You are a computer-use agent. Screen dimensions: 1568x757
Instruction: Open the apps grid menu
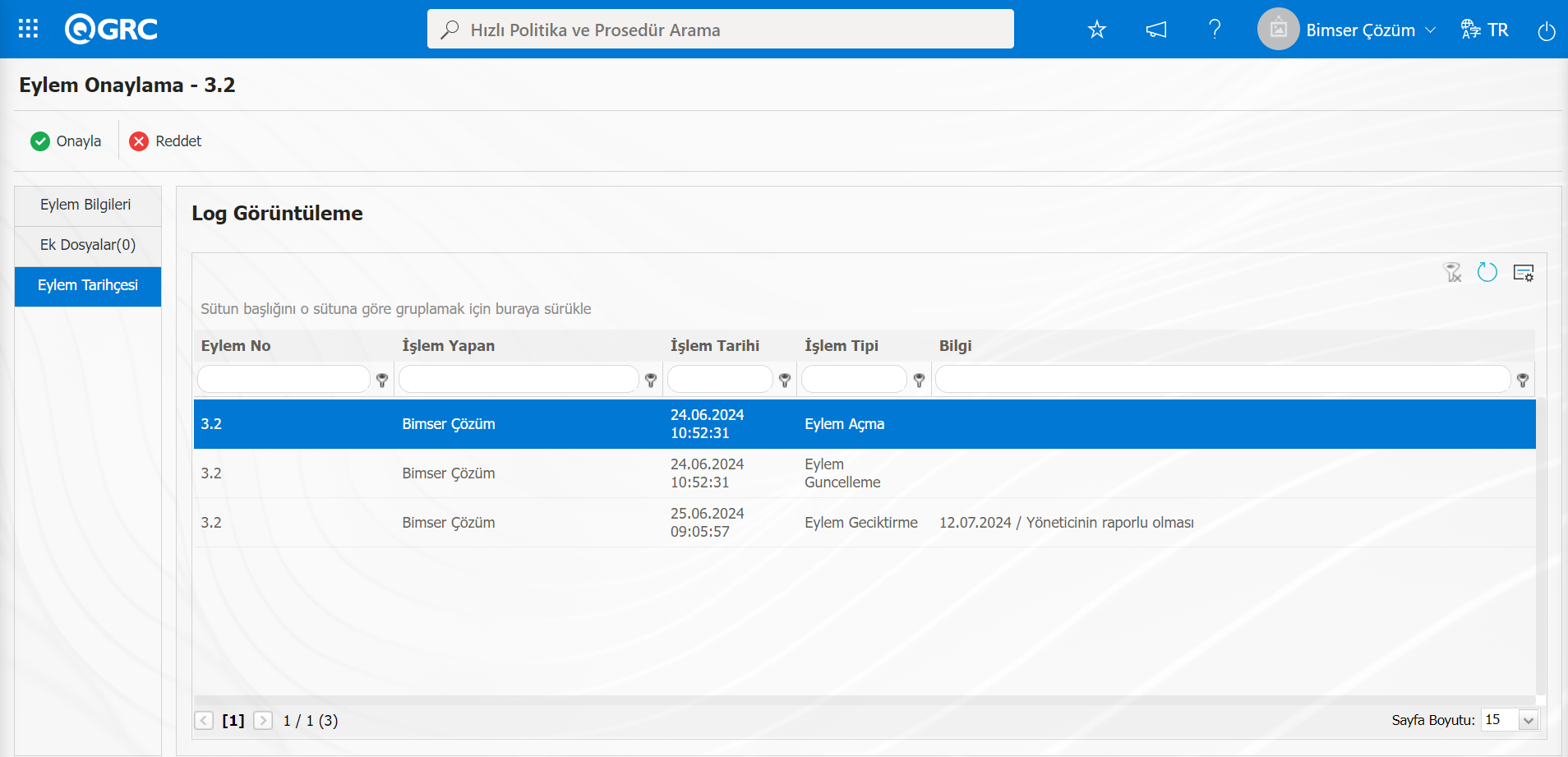point(28,29)
